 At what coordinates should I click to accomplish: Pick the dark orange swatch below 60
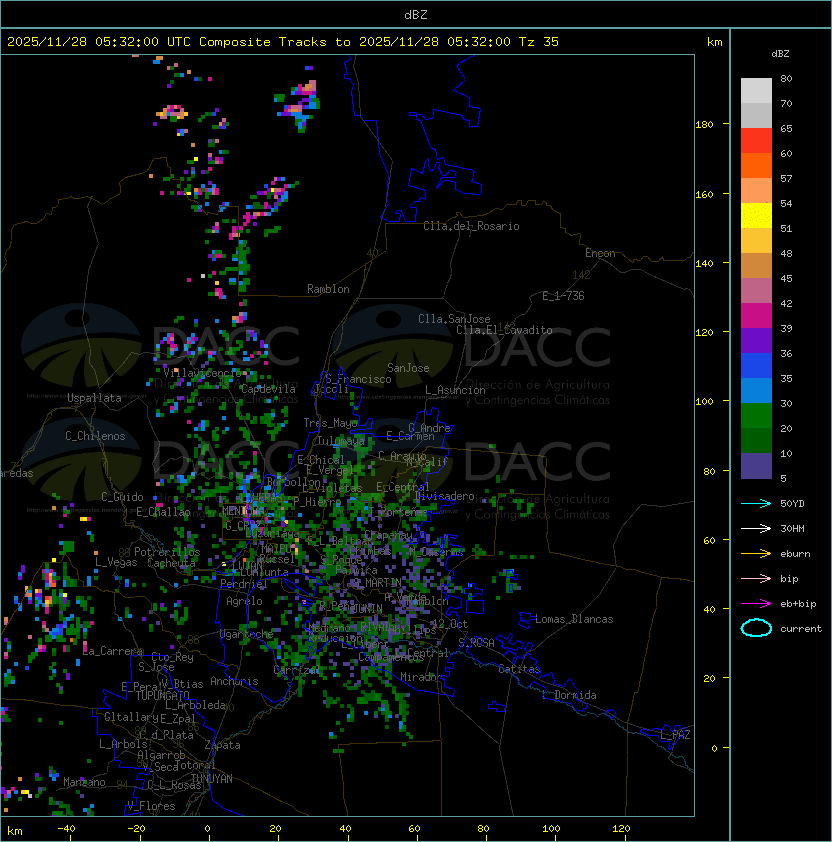tap(756, 165)
